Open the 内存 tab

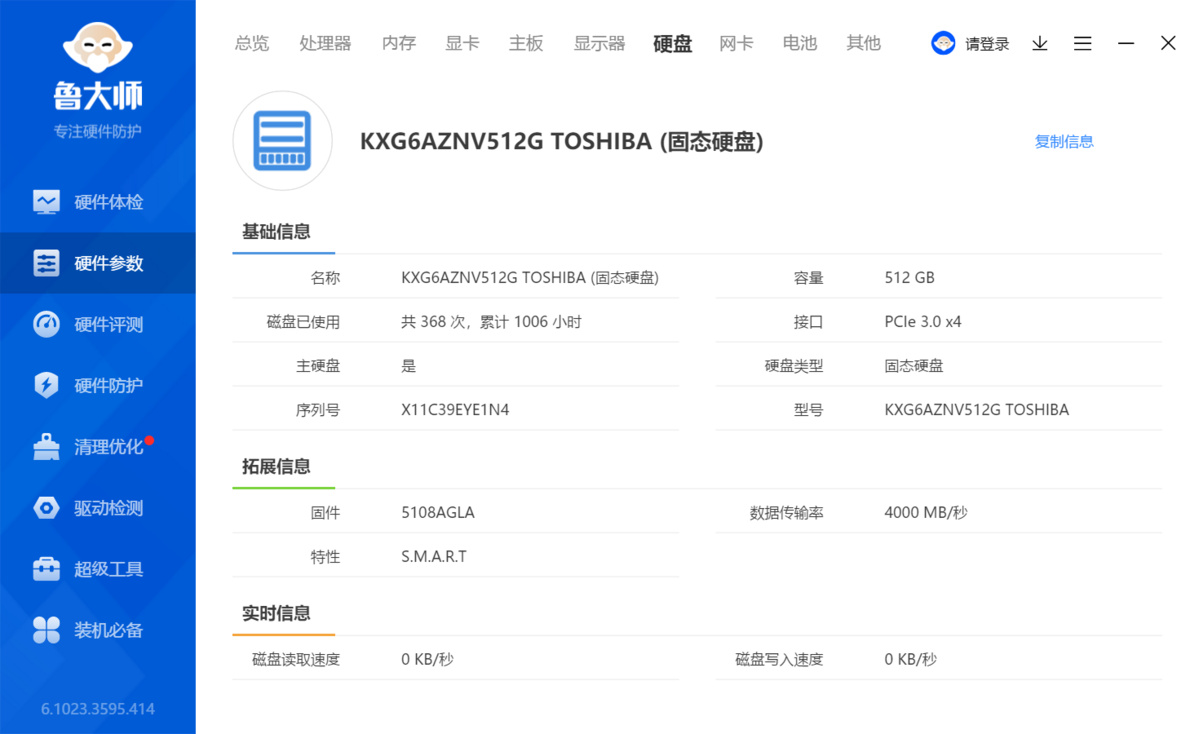click(x=399, y=44)
